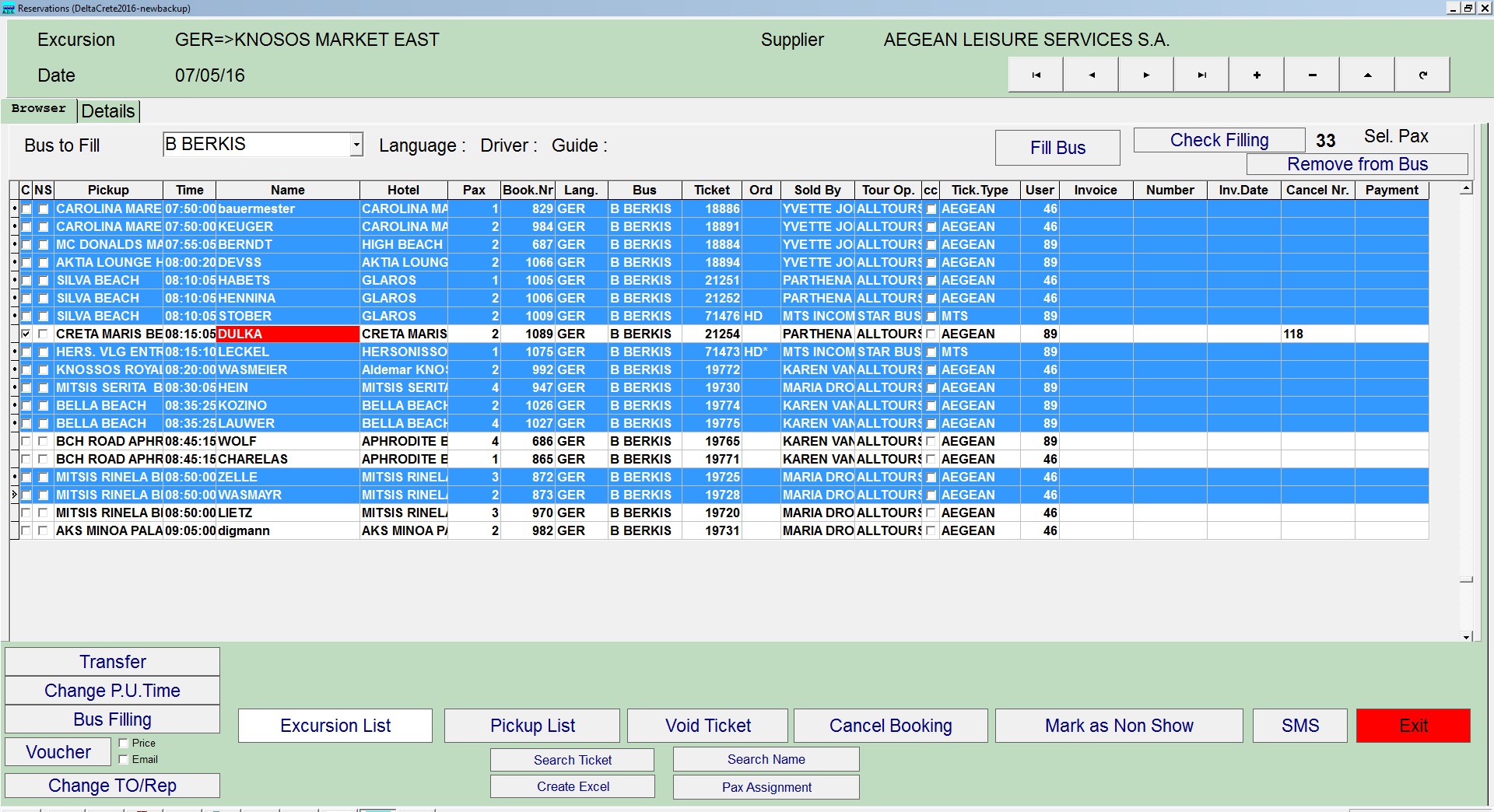This screenshot has height=812, width=1494.
Task: Go to first record in navigator
Action: [x=1036, y=75]
